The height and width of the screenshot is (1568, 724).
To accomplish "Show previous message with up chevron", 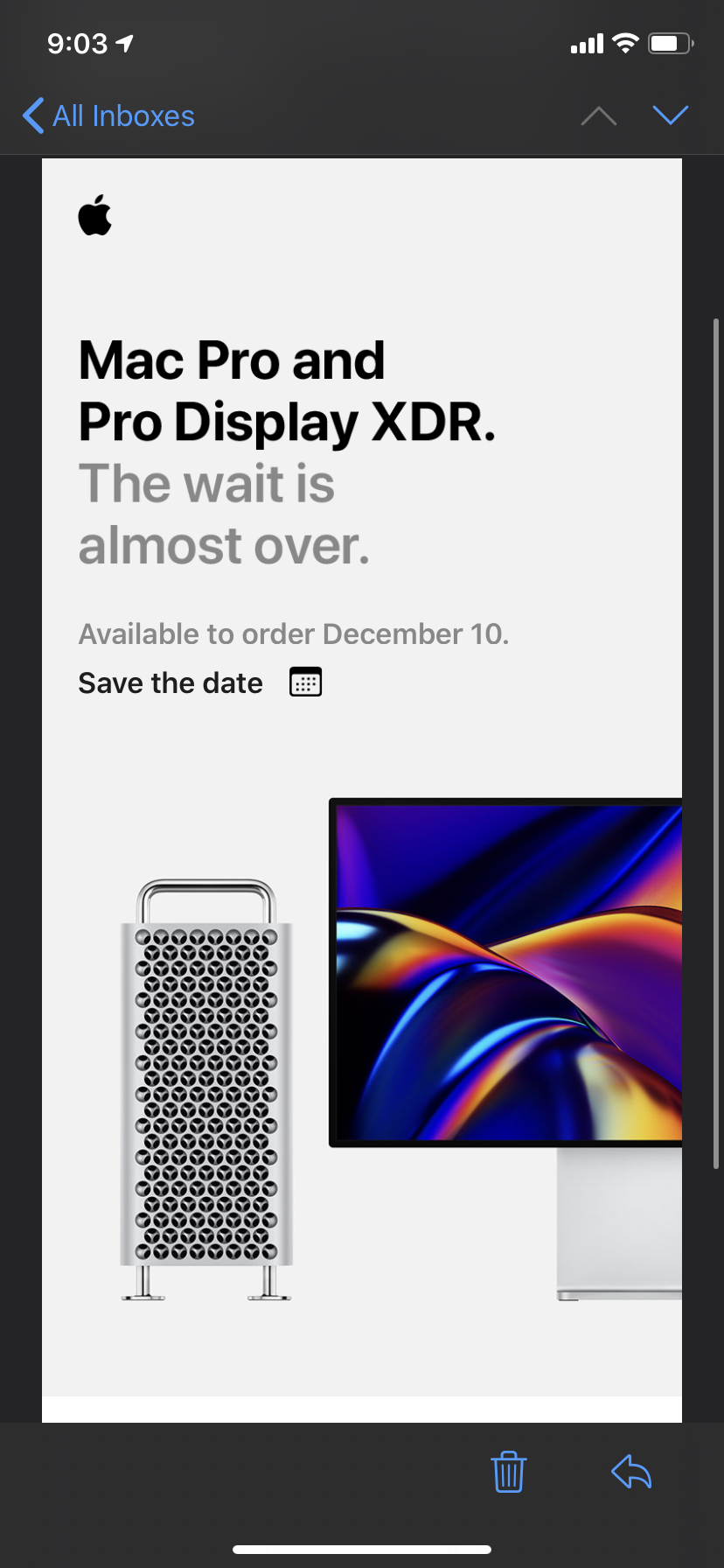I will click(x=599, y=115).
